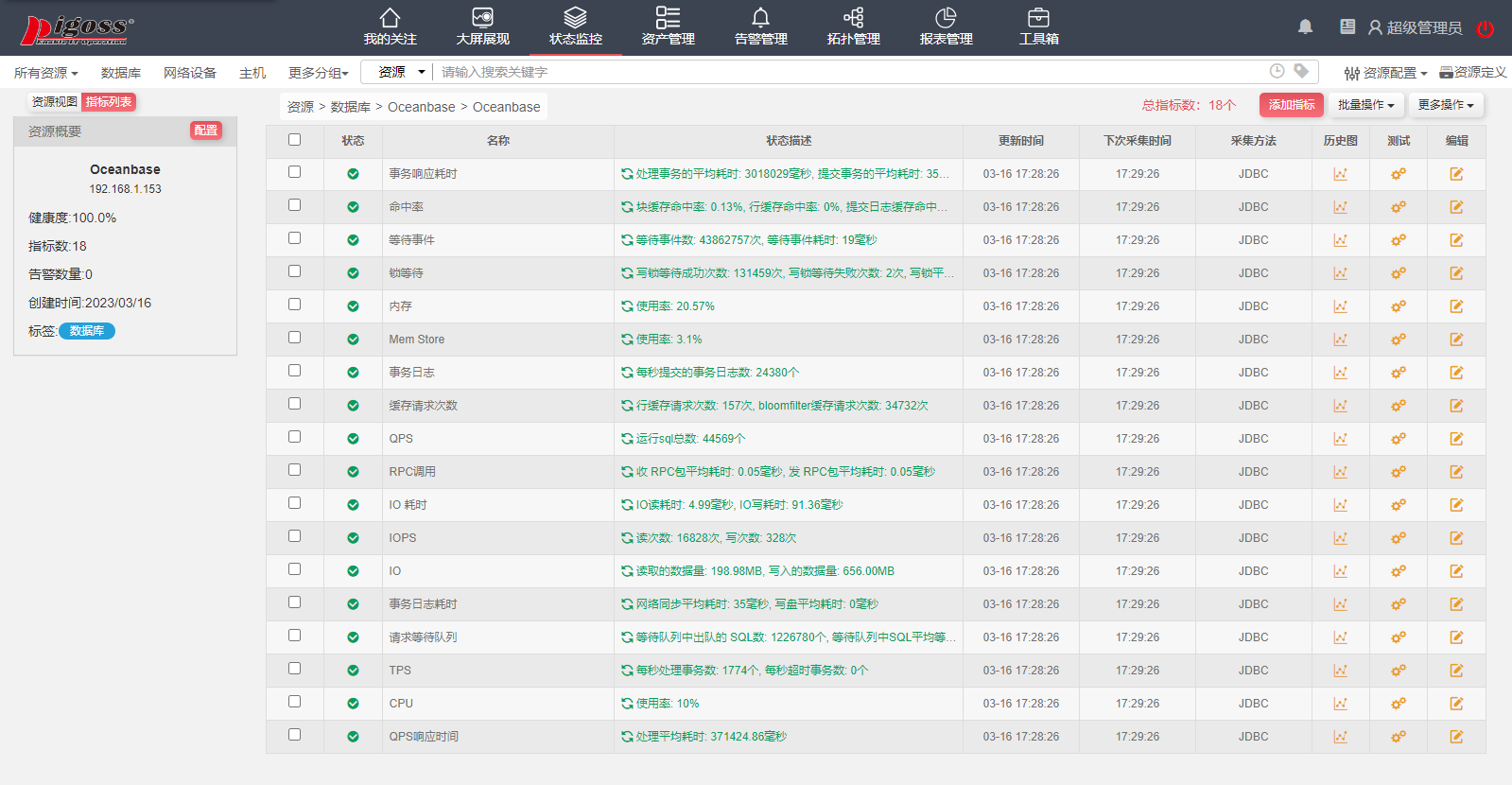The image size is (1512, 785).
Task: Click the 更新时间 column header
Action: (x=1021, y=141)
